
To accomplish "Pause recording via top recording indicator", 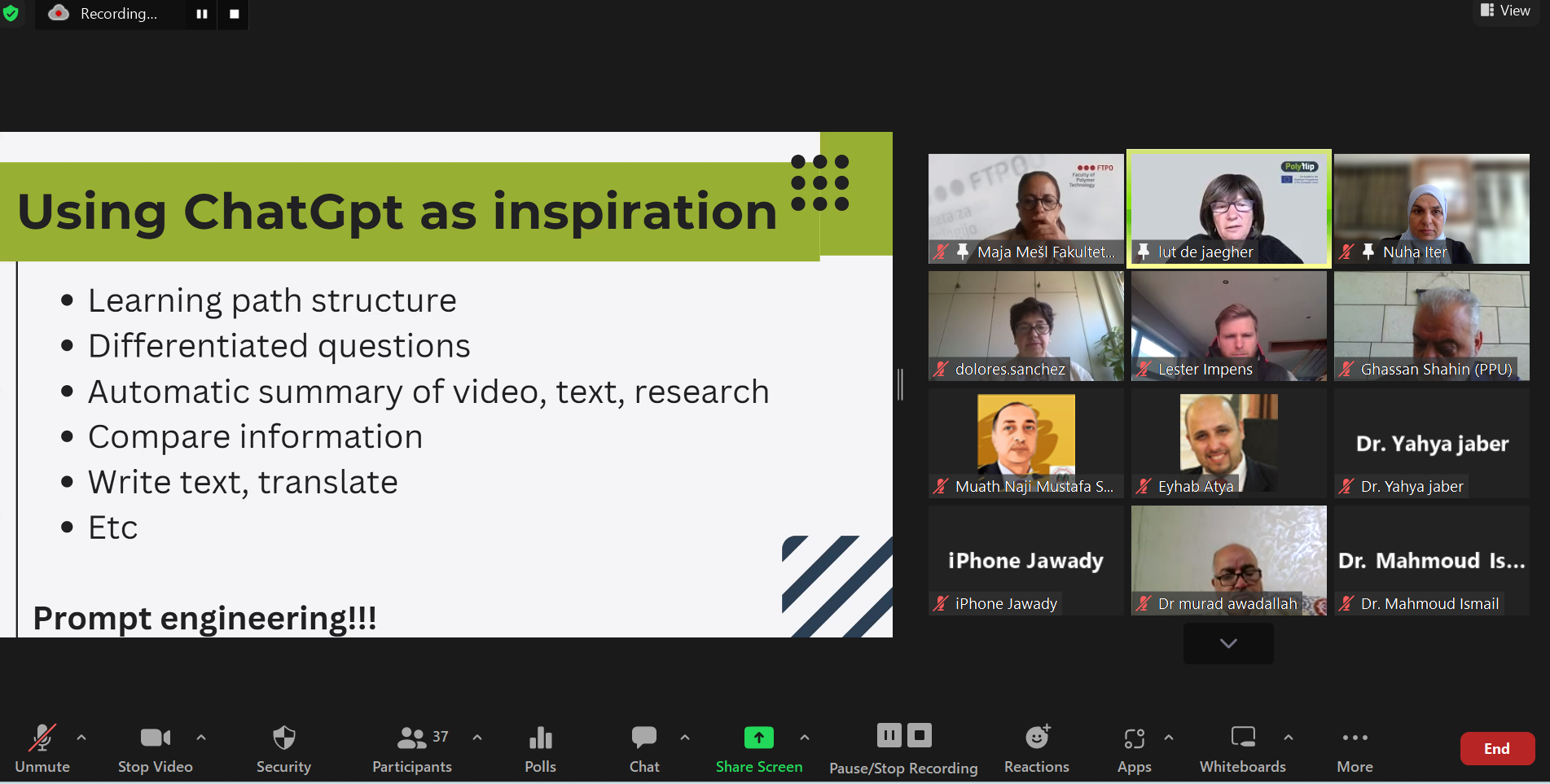I will point(202,14).
